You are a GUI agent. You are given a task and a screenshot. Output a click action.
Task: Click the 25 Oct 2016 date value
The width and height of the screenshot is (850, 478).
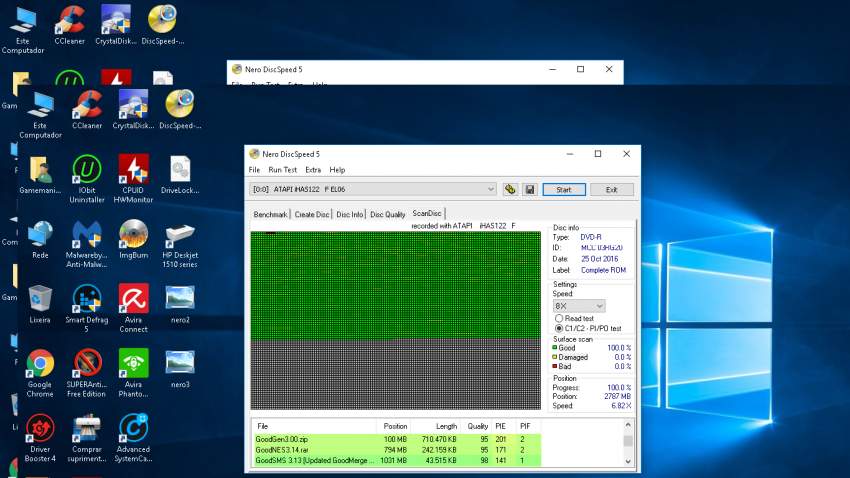599,259
